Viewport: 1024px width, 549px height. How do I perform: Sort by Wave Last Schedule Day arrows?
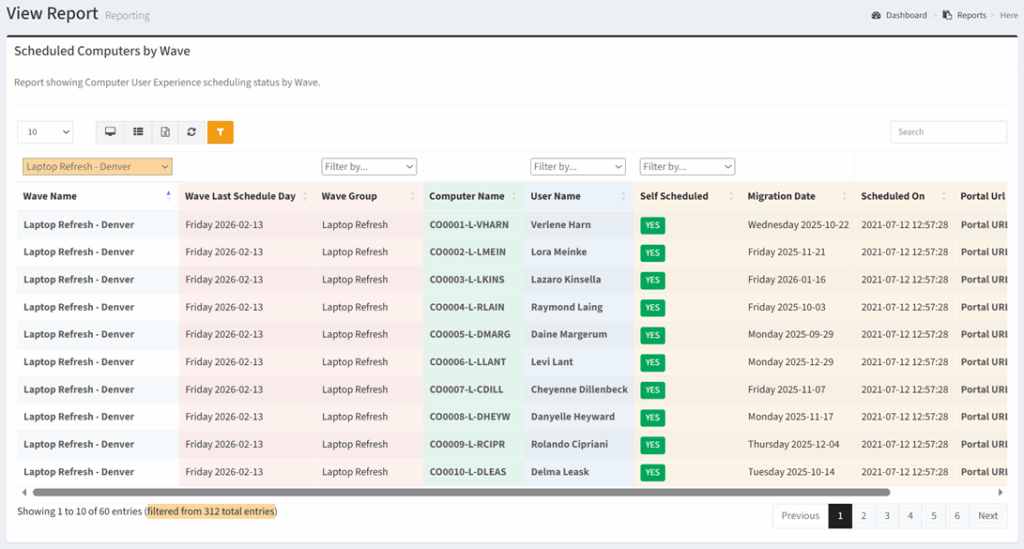pyautogui.click(x=305, y=196)
